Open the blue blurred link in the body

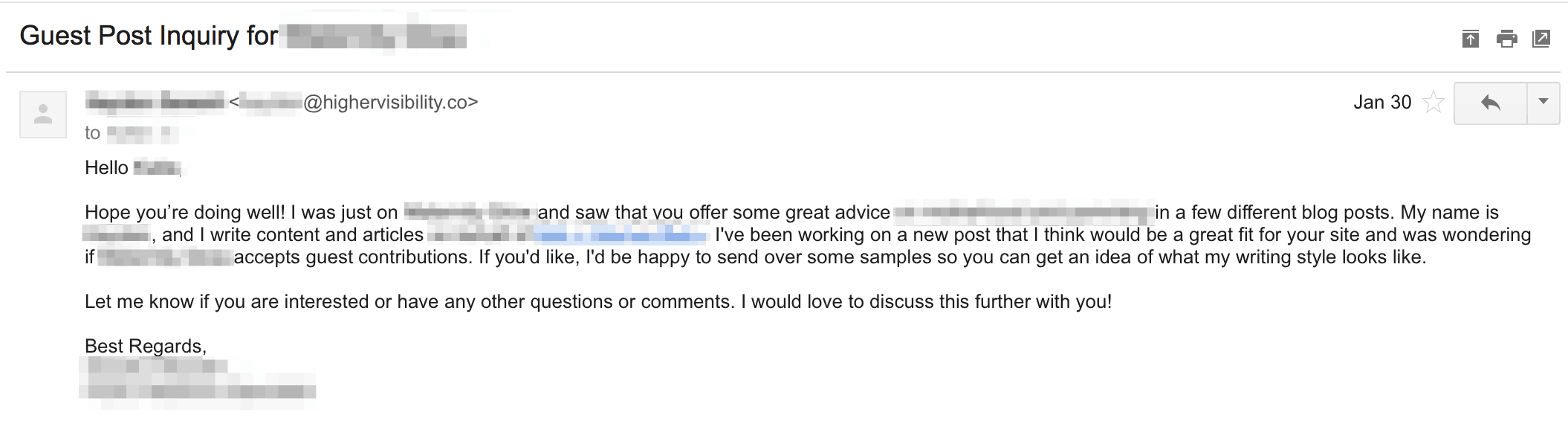coord(621,236)
